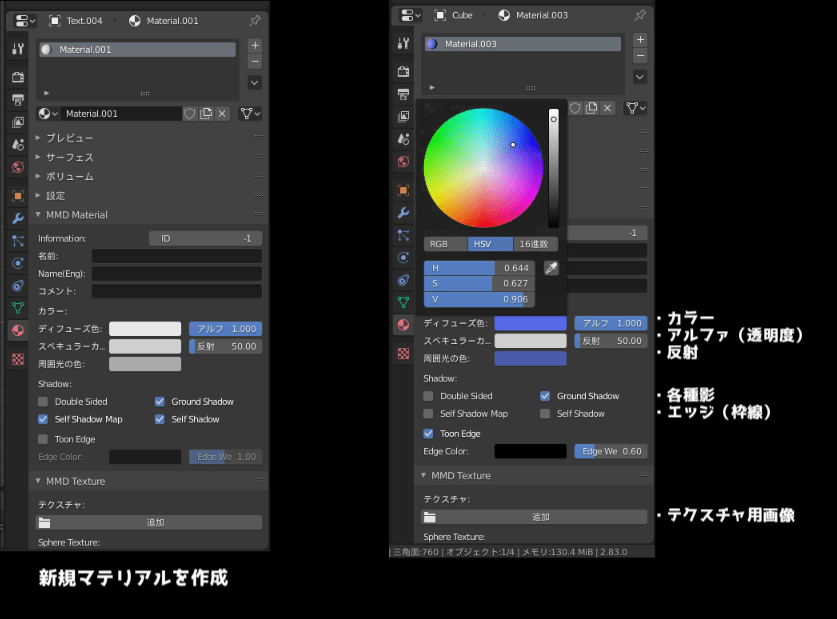Open Scene properties tab in left panel
Viewport: 837px width, 619px height.
coord(18,145)
